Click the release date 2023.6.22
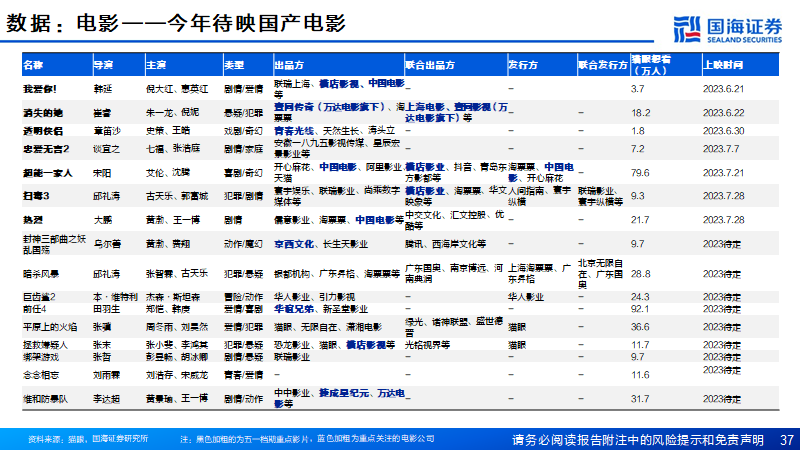 (x=723, y=113)
